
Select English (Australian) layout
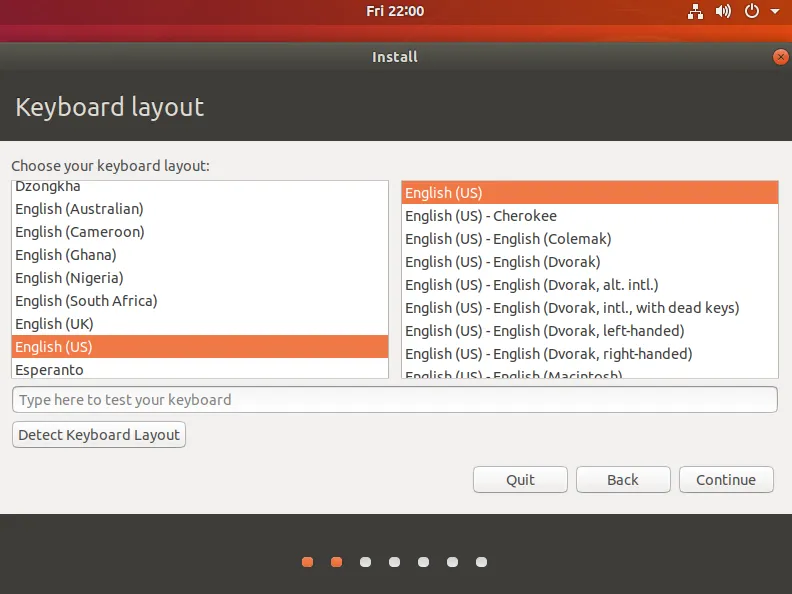(200, 209)
